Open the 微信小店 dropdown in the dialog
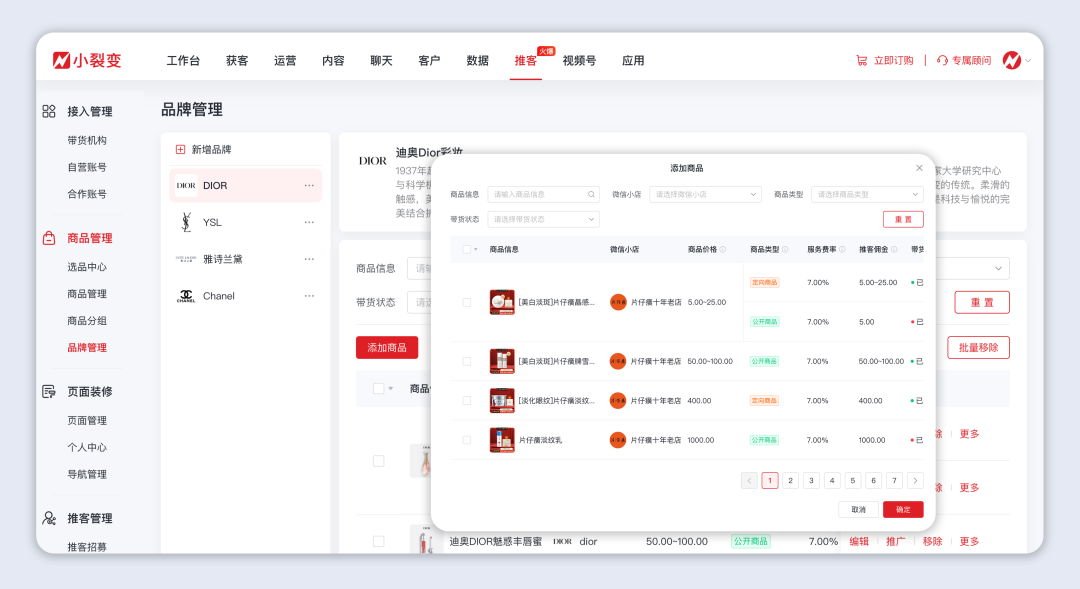Viewport: 1080px width, 589px height. coord(705,194)
